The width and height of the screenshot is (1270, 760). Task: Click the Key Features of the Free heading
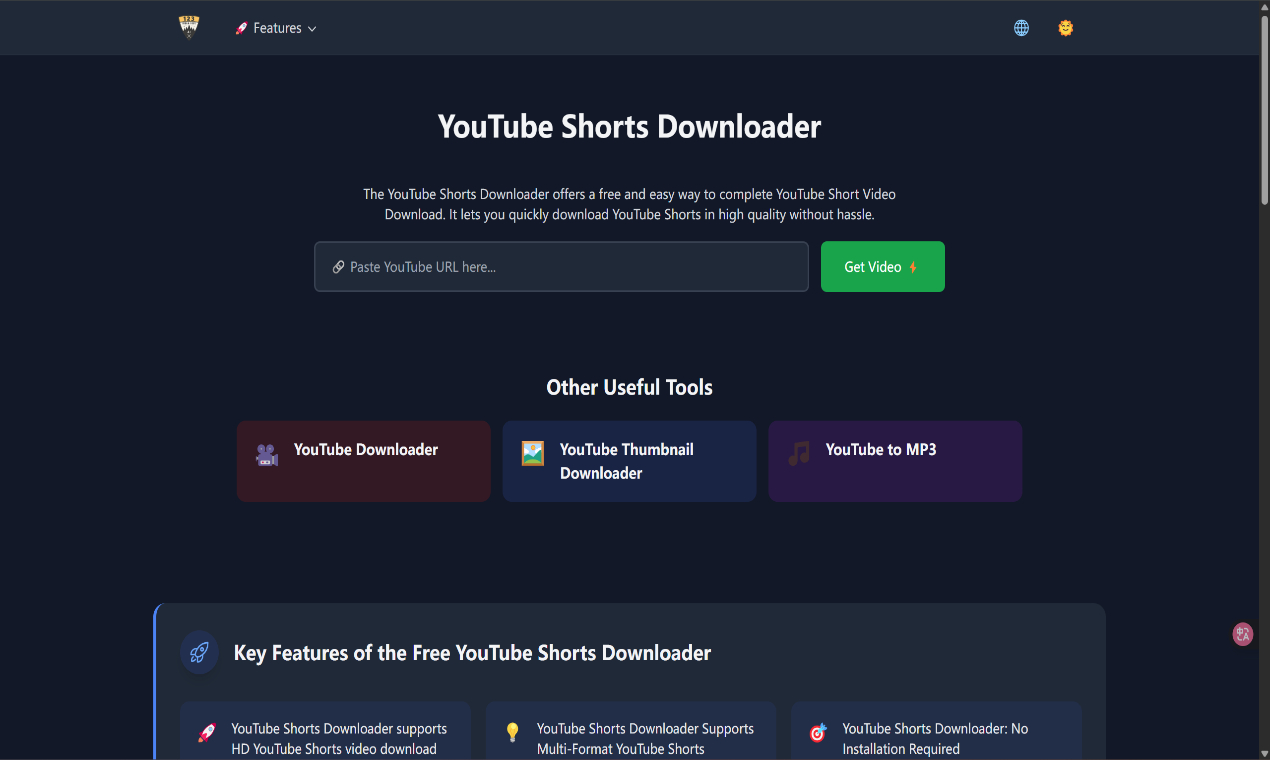click(x=472, y=653)
